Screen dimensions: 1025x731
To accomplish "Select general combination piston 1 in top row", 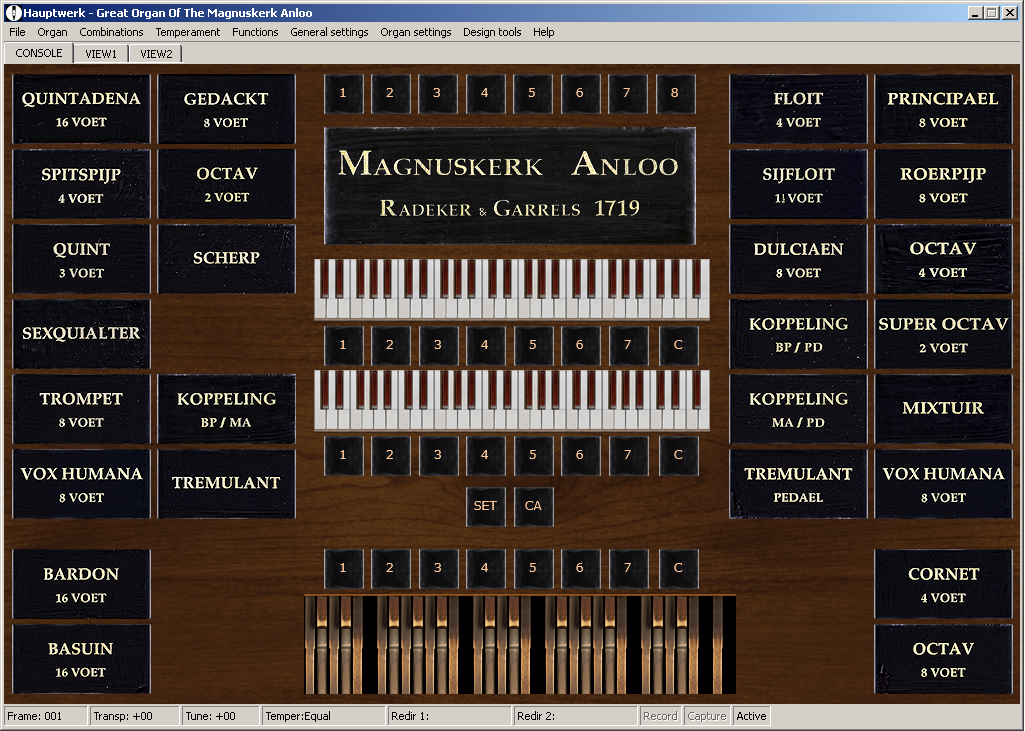I will pos(343,93).
